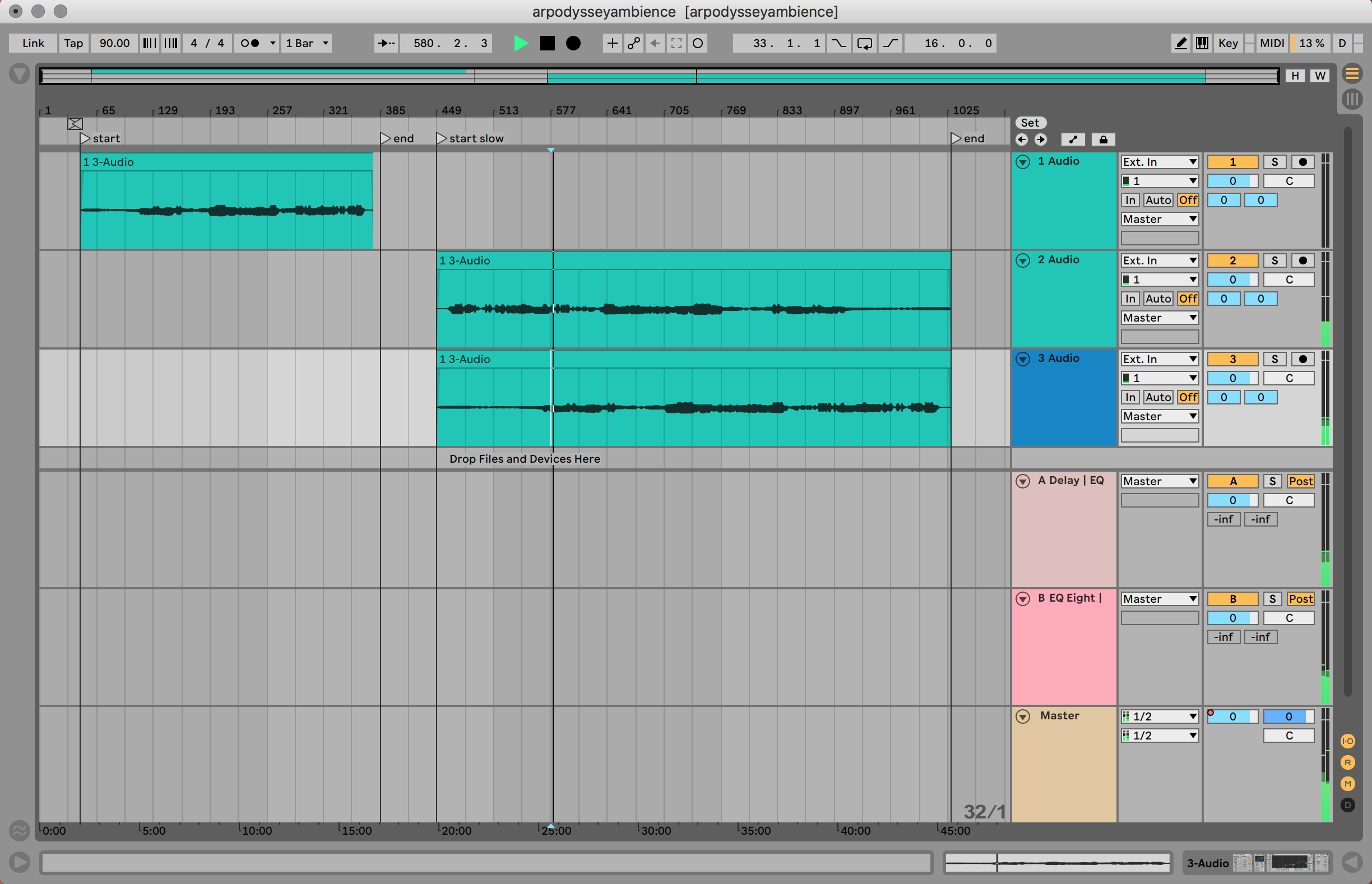1372x884 pixels.
Task: Open the Ext. In dropdown on 1 Audio
Action: 1160,161
